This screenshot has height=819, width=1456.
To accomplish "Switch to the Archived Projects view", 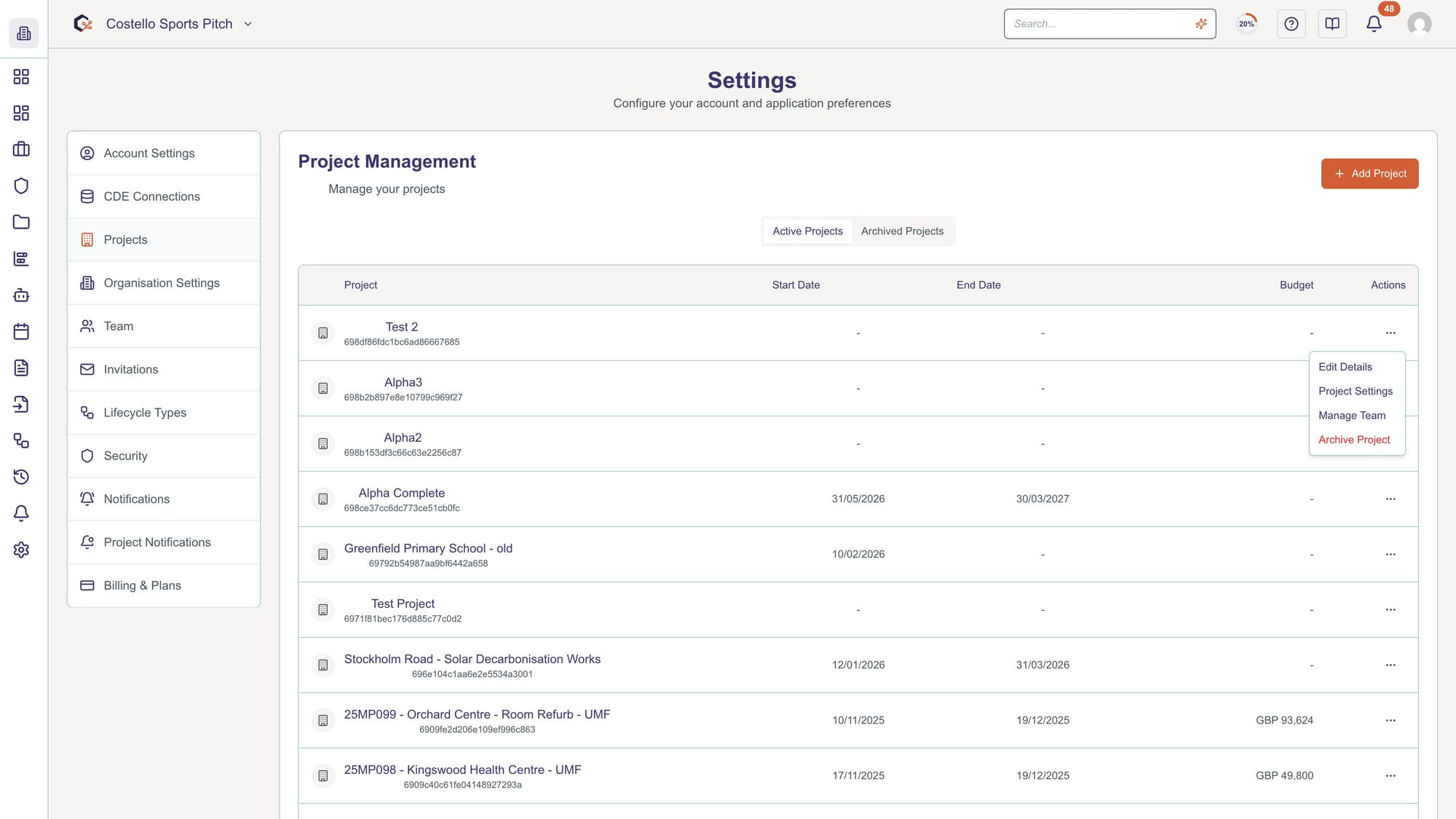I will [902, 231].
